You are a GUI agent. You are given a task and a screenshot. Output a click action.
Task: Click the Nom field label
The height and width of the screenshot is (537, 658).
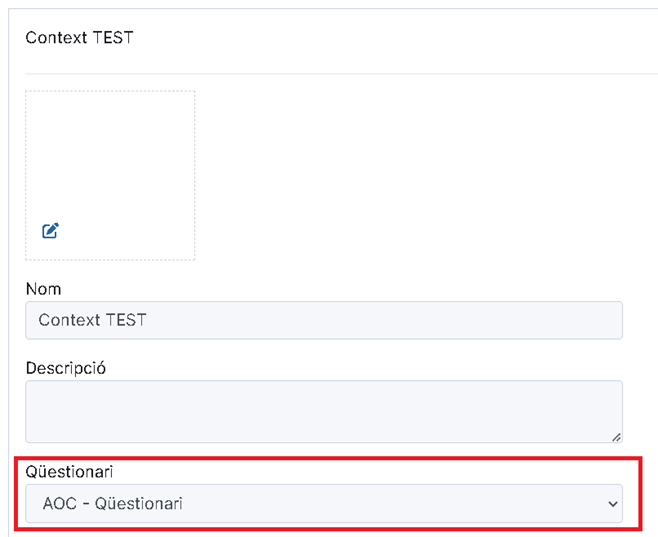[x=44, y=289]
